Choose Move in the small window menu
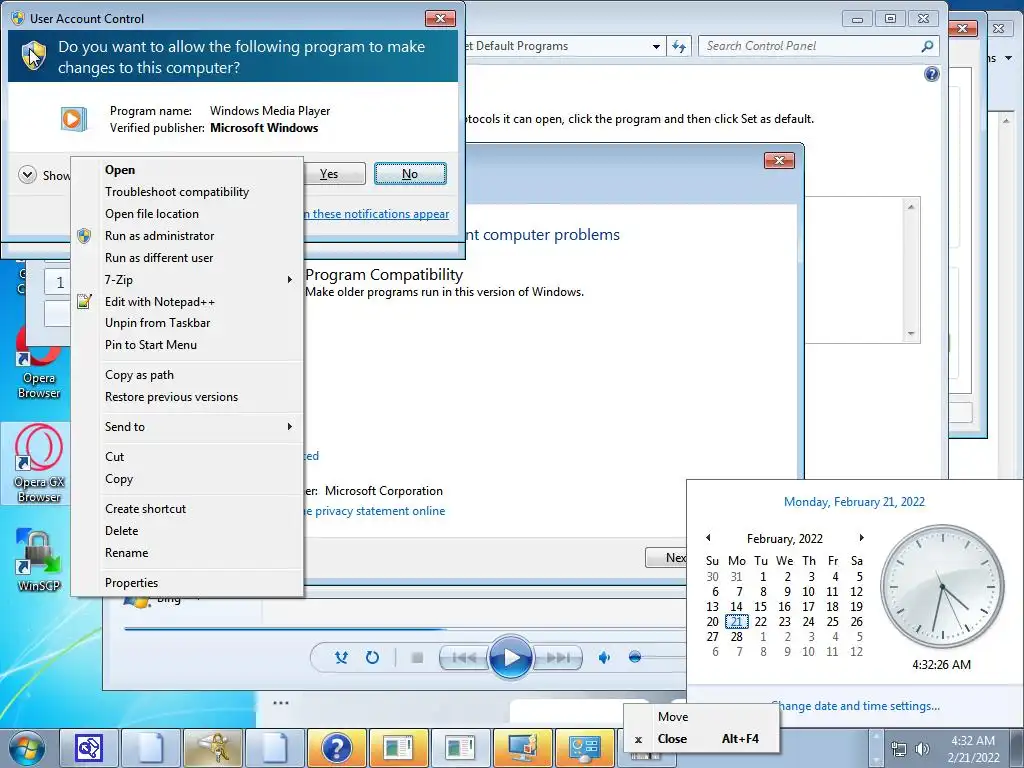1024x768 pixels. click(701, 717)
